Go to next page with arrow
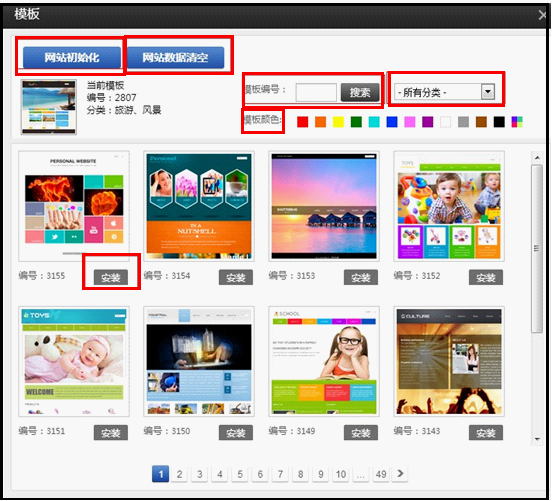 [401, 474]
